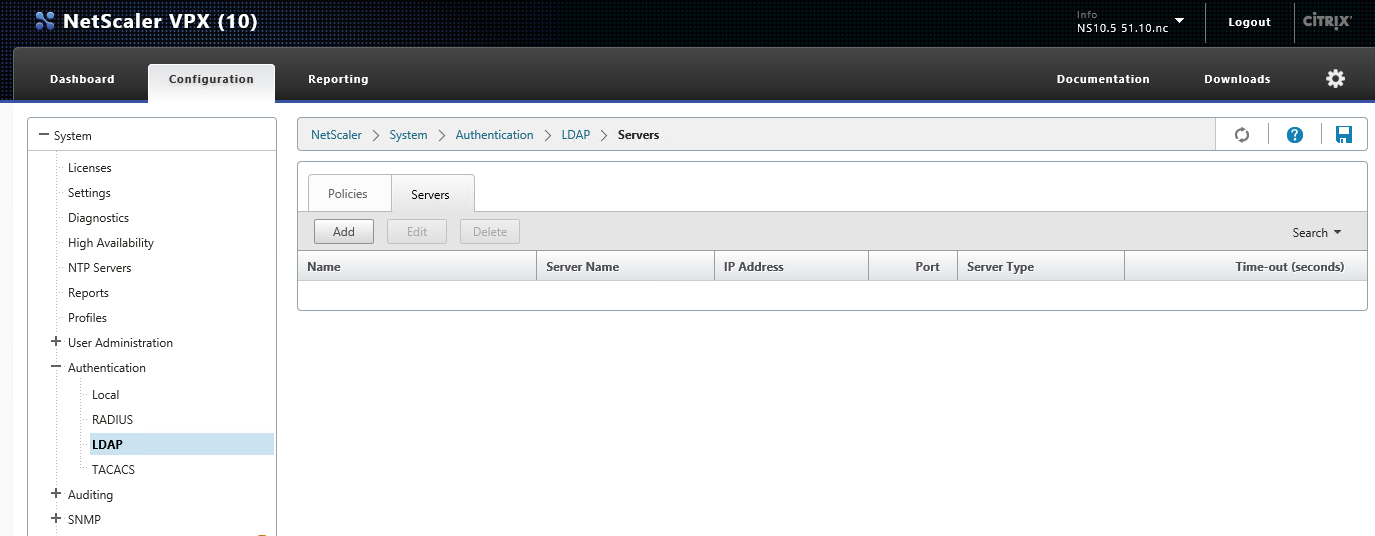Click the Servers breadcrumb text

click(638, 135)
